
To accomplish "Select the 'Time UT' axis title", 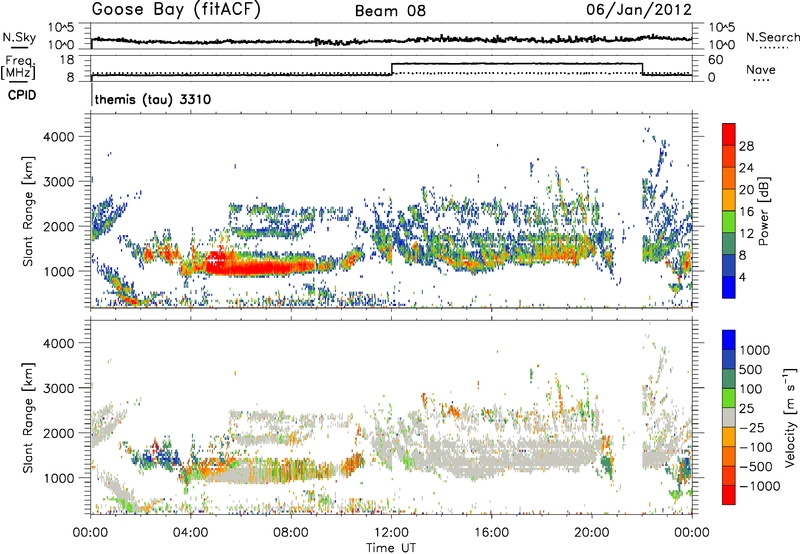I will tap(391, 548).
